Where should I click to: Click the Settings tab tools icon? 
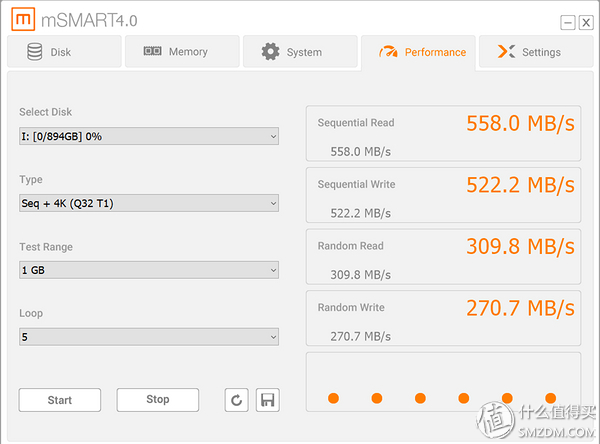pos(506,51)
